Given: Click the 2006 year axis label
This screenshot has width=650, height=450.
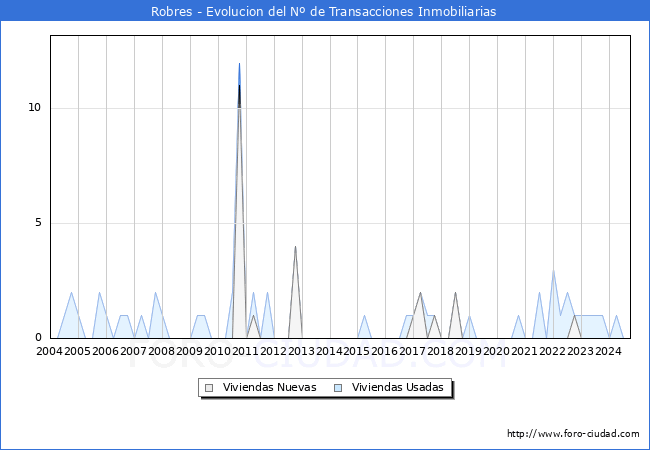Looking at the screenshot, I should [105, 351].
